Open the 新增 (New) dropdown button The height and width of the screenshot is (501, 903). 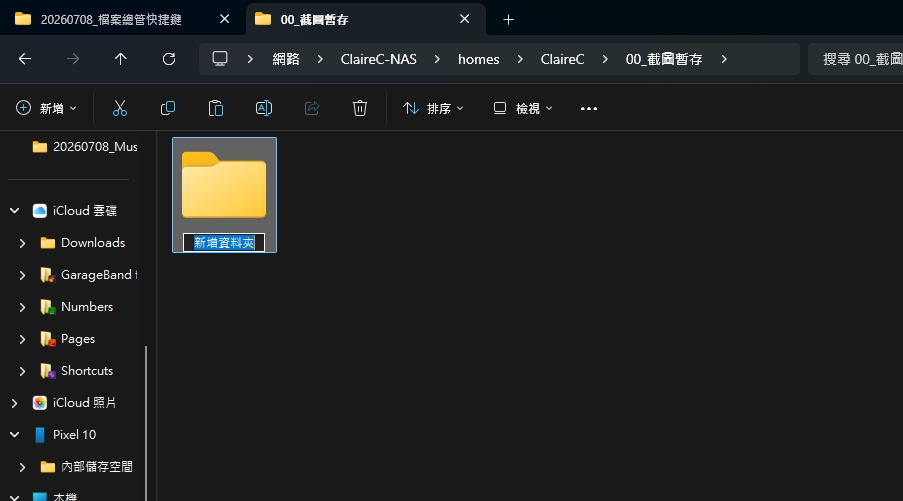click(x=47, y=108)
